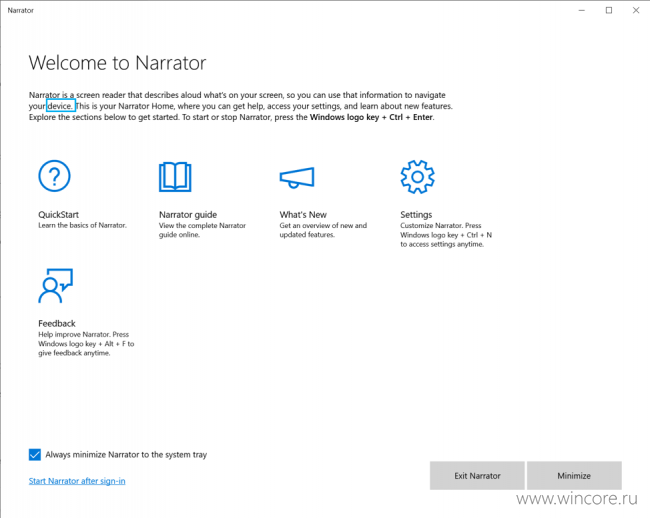Viewport: 650px width, 518px height.
Task: Click the highlighted word 'device.'
Action: 61,106
